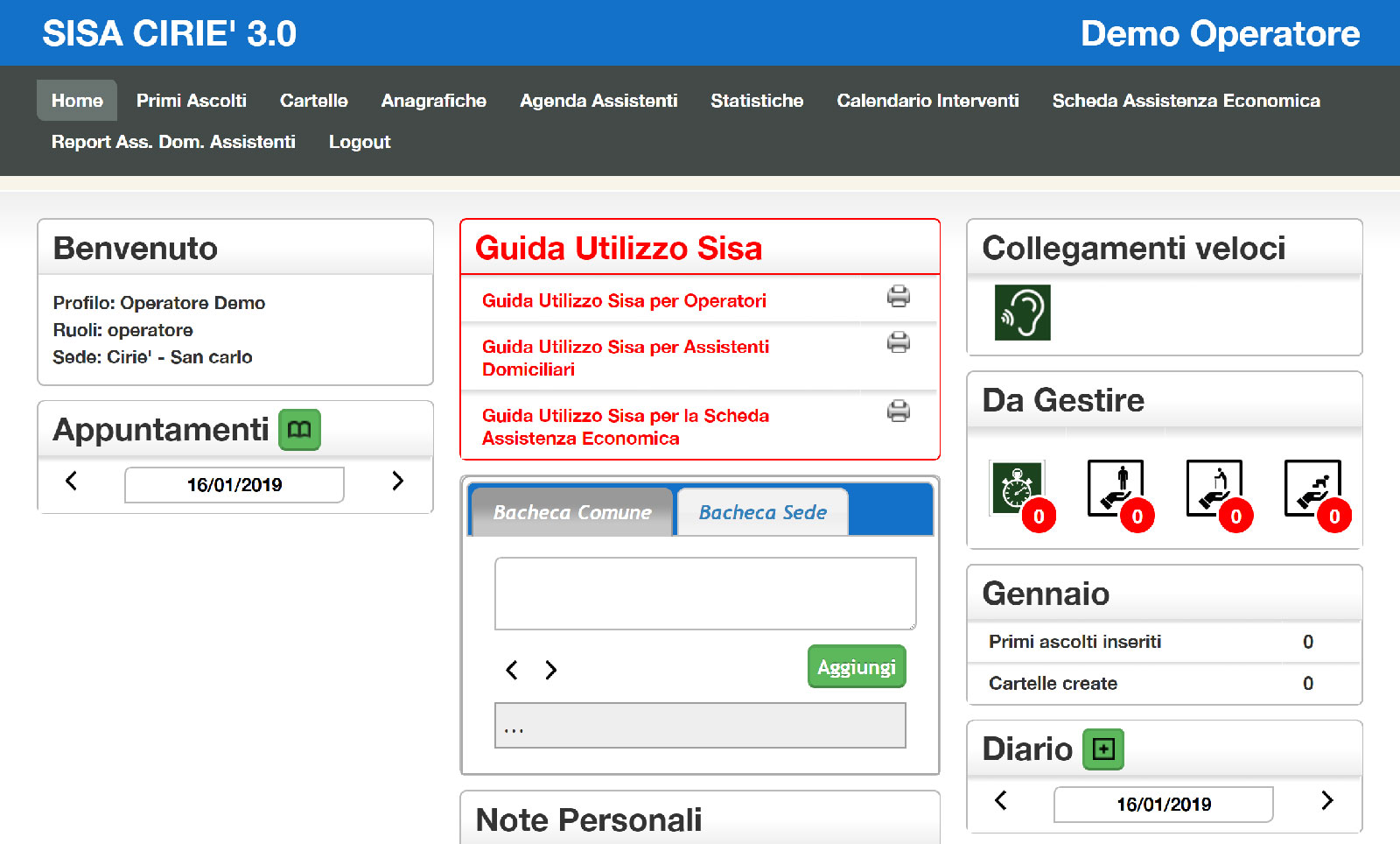Show previous Bacheca message
1400x844 pixels.
(x=512, y=670)
